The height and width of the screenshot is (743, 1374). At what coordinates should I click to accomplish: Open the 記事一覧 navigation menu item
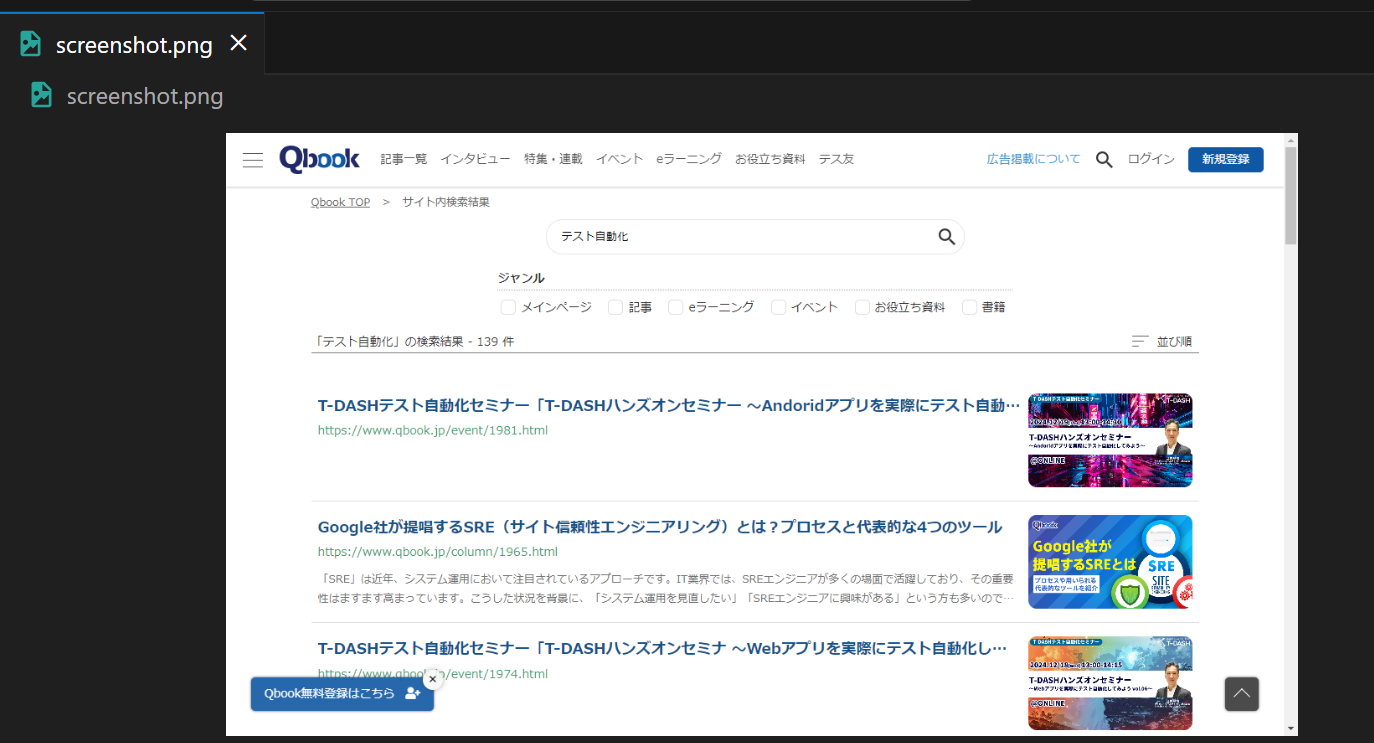[x=403, y=159]
